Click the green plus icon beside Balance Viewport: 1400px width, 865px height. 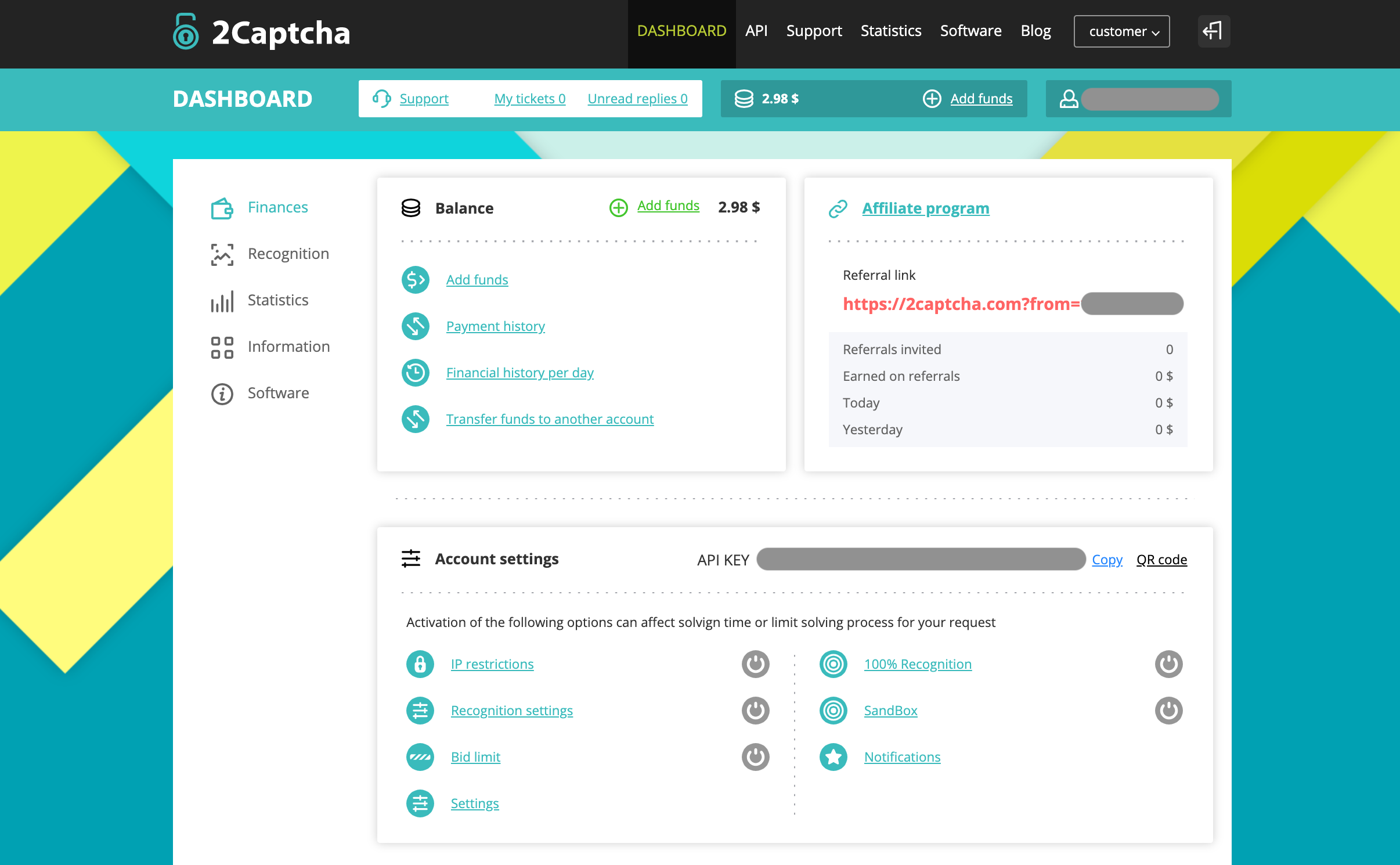pos(618,207)
